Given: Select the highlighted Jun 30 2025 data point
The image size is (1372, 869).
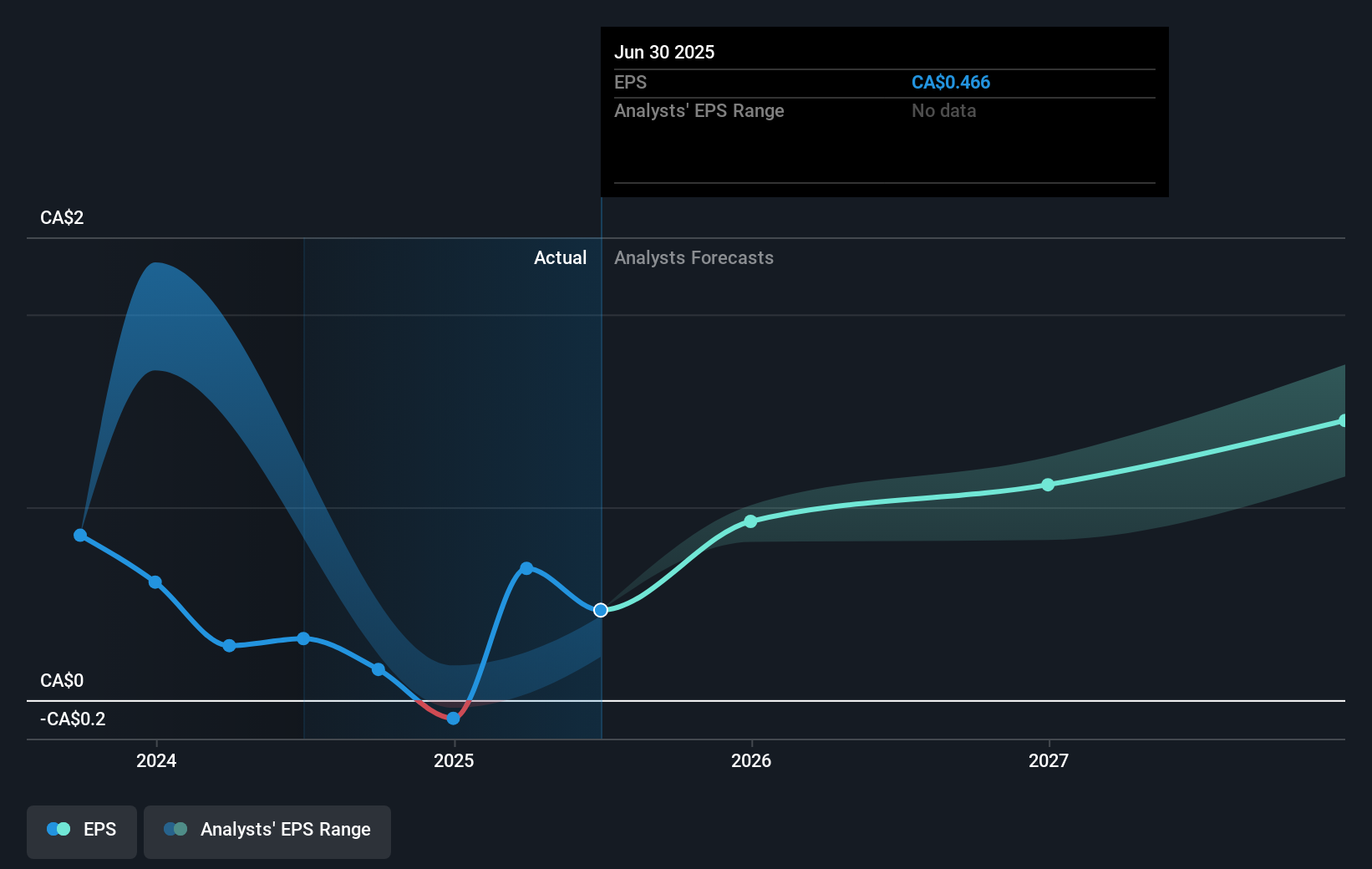Looking at the screenshot, I should 601,610.
